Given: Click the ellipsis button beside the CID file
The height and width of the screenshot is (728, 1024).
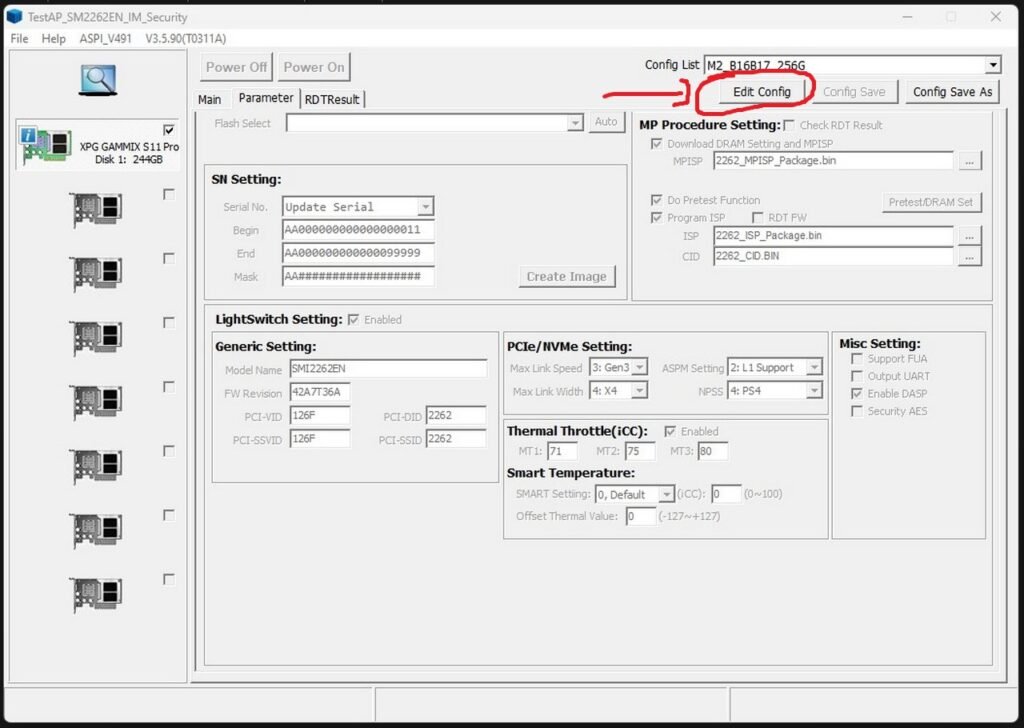Looking at the screenshot, I should 969,257.
